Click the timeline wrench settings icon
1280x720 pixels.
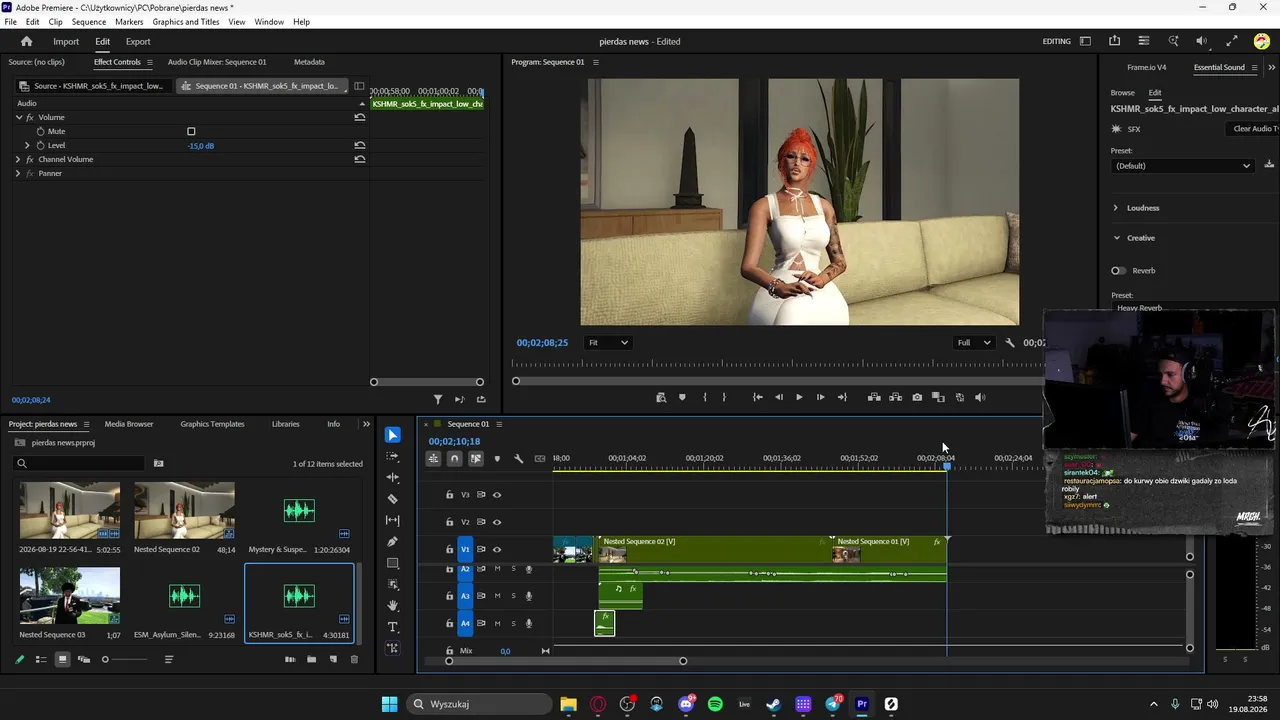518,459
